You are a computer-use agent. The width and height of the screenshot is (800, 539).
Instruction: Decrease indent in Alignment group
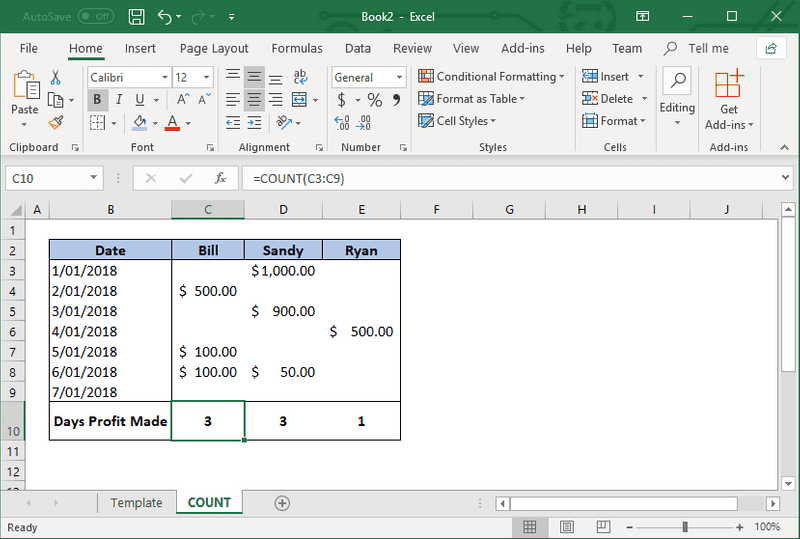tap(233, 122)
